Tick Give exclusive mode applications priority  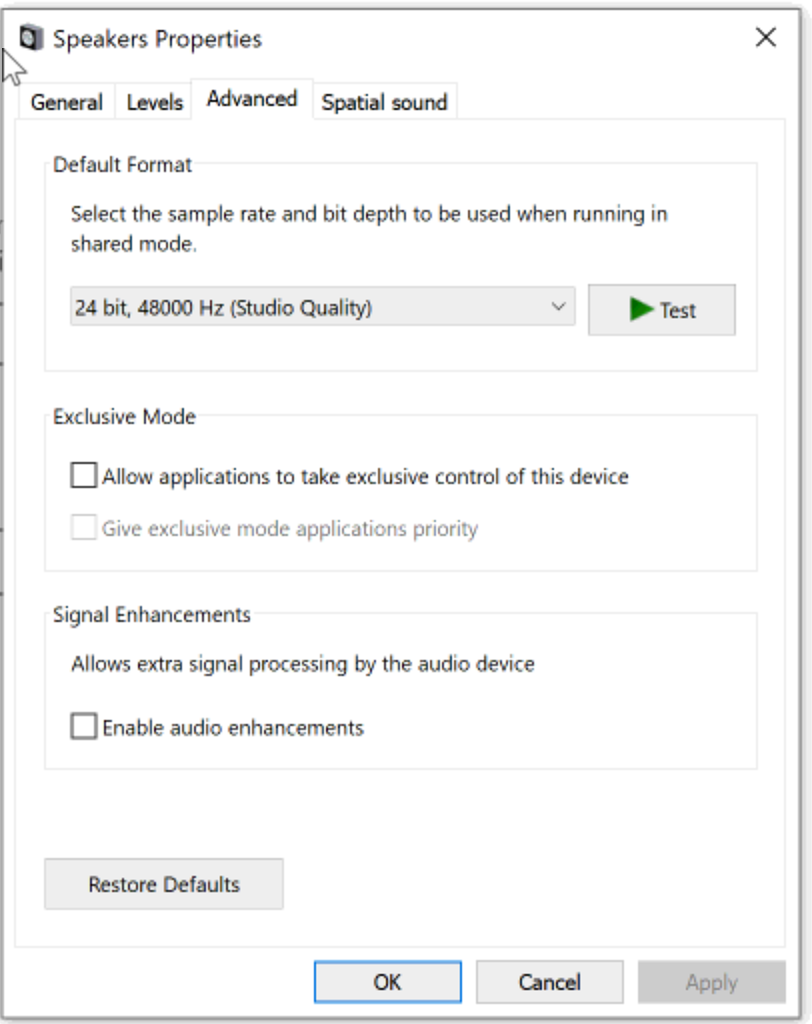[84, 528]
